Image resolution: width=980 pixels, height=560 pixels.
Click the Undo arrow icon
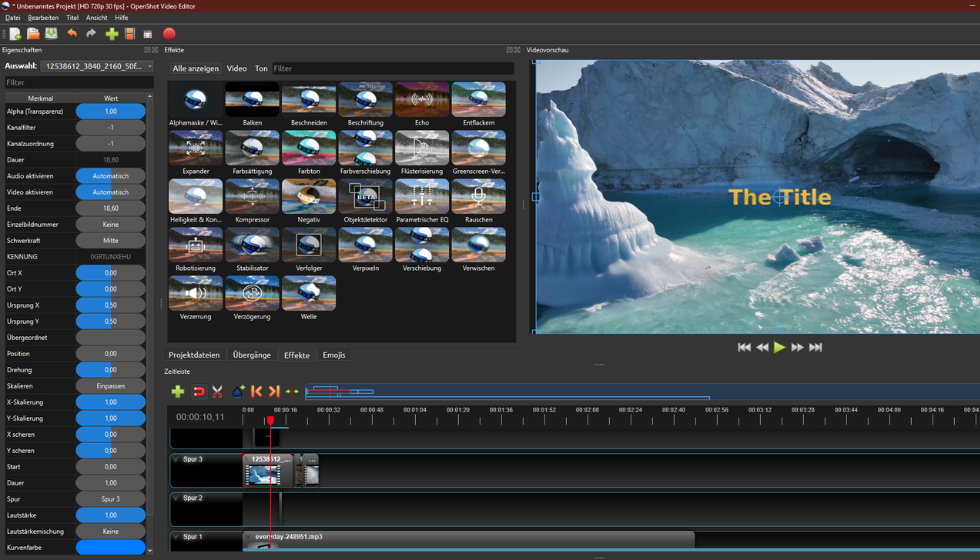(x=72, y=34)
